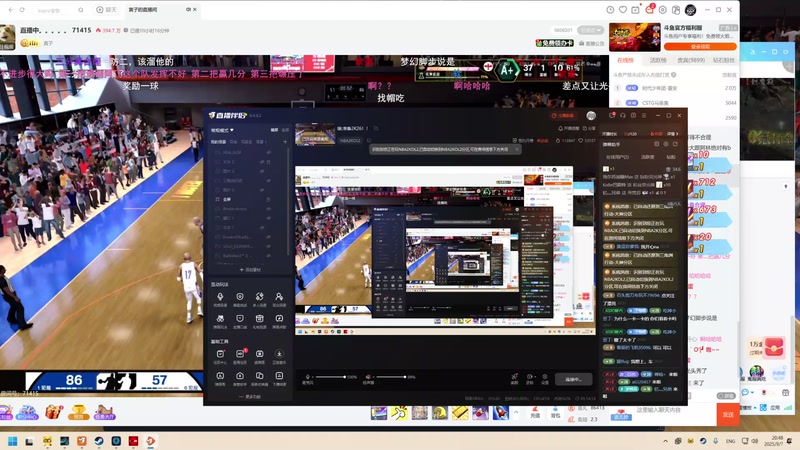Click the gift box icon at bottom left
The width and height of the screenshot is (800, 450).
point(54,411)
